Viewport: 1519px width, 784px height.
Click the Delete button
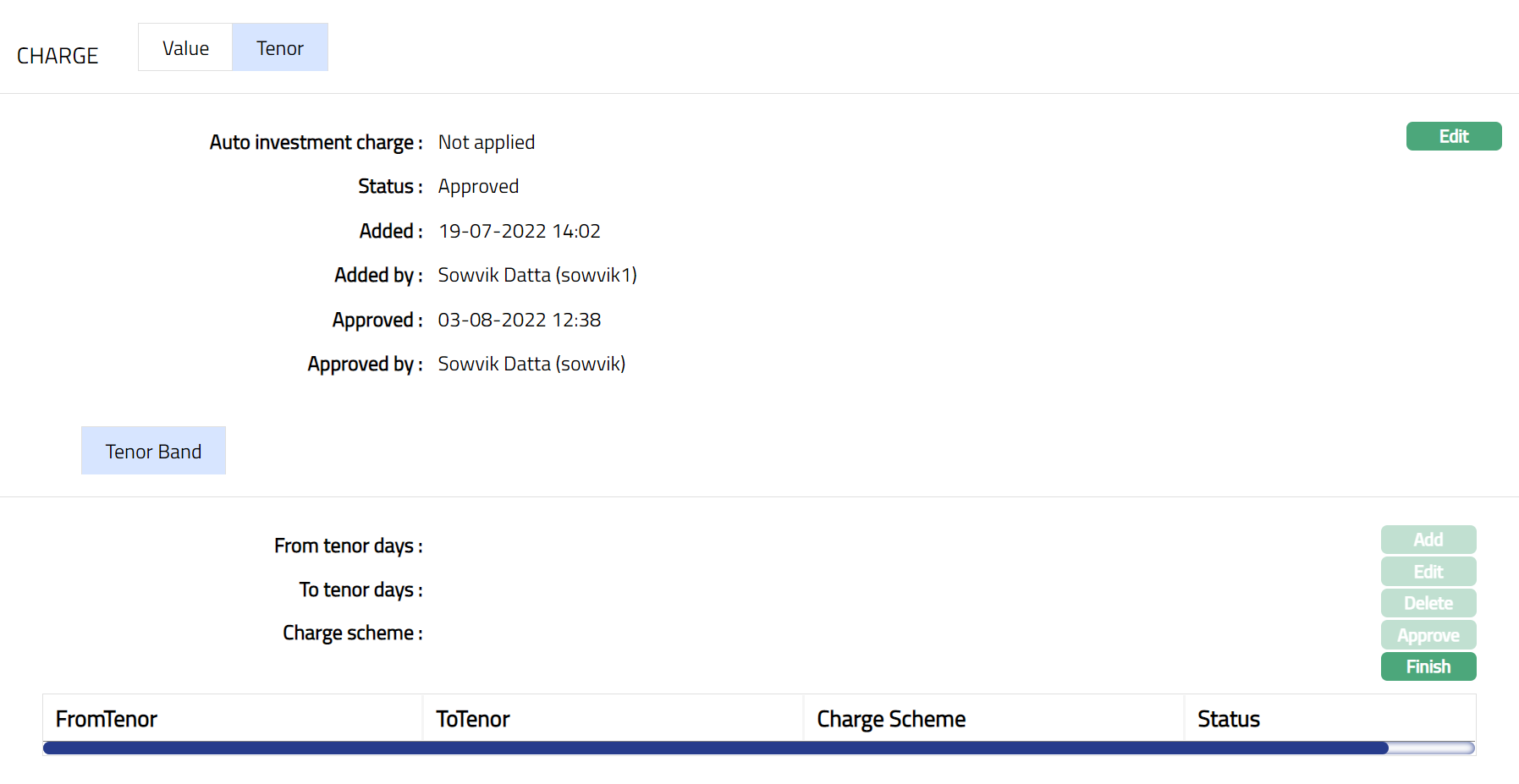tap(1428, 603)
